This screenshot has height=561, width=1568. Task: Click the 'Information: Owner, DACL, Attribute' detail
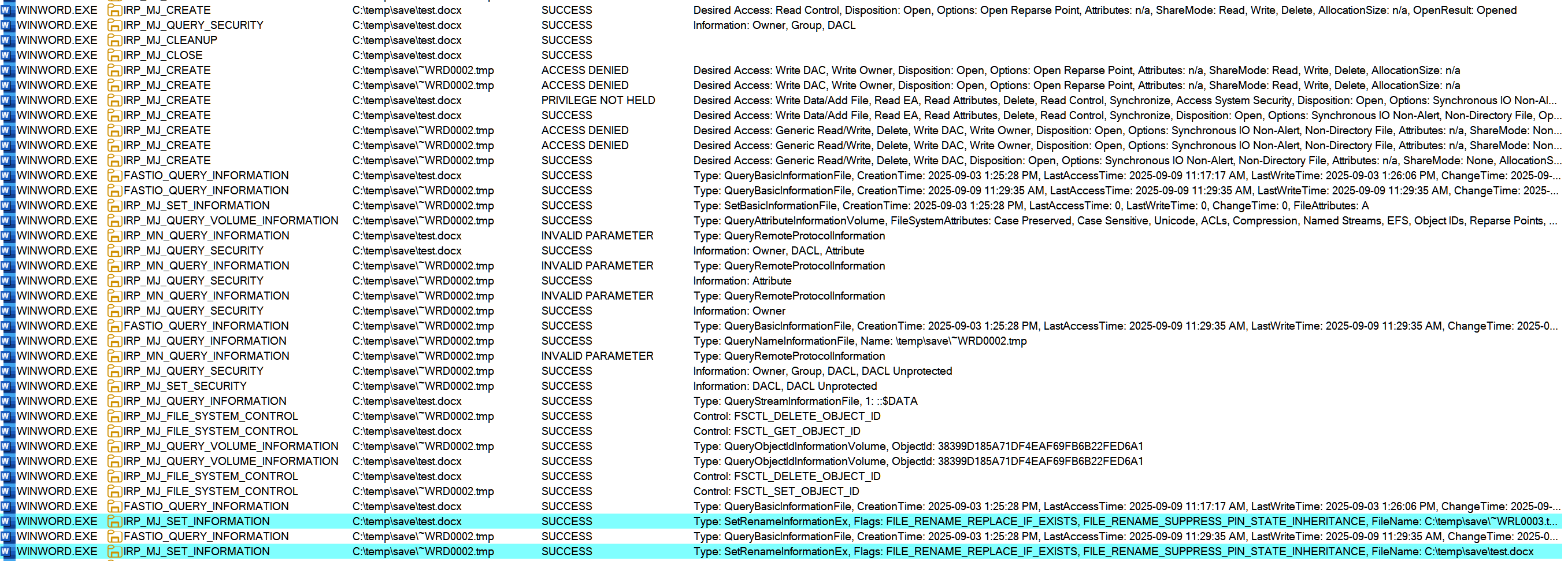(x=778, y=251)
